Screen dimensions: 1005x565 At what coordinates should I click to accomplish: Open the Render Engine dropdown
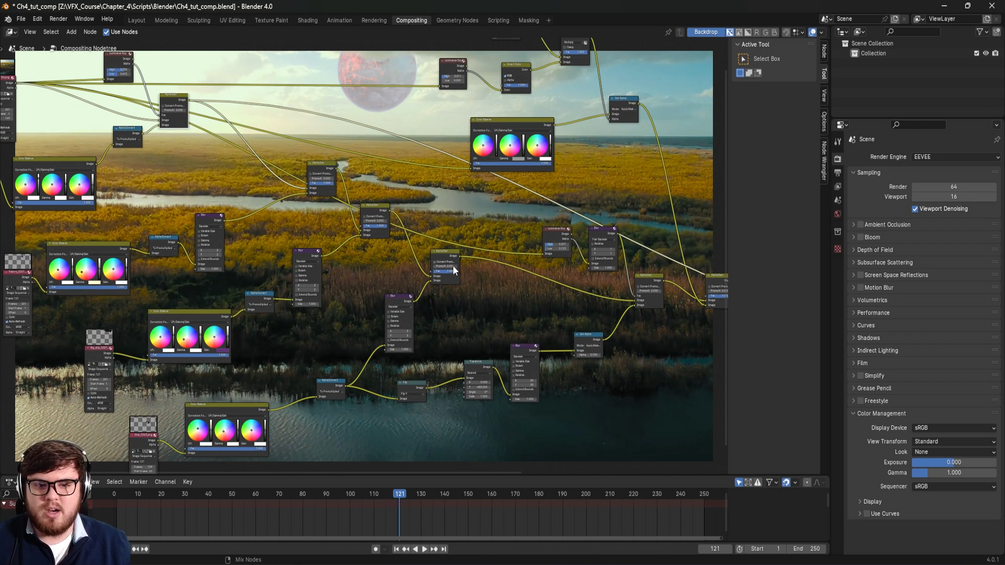(956, 157)
